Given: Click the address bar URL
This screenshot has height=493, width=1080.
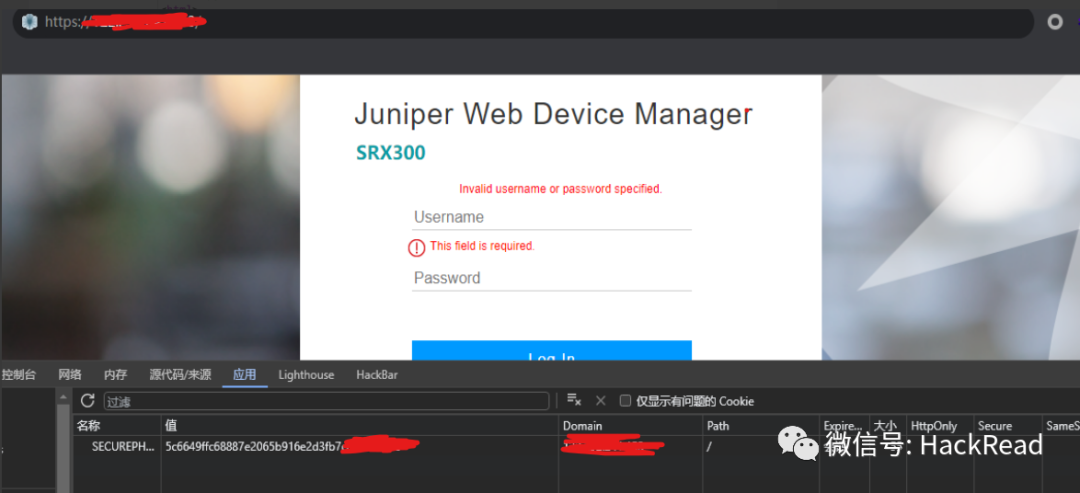Looking at the screenshot, I should pyautogui.click(x=125, y=22).
